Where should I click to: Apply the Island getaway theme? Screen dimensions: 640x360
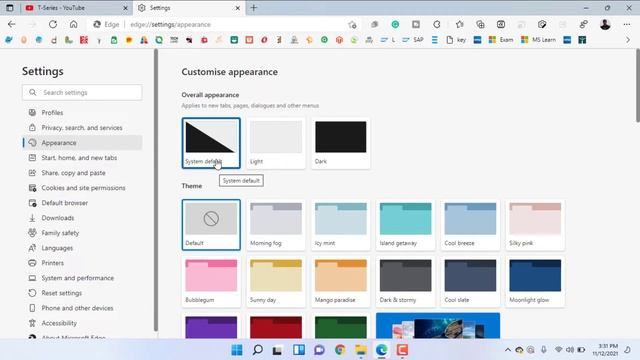406,224
